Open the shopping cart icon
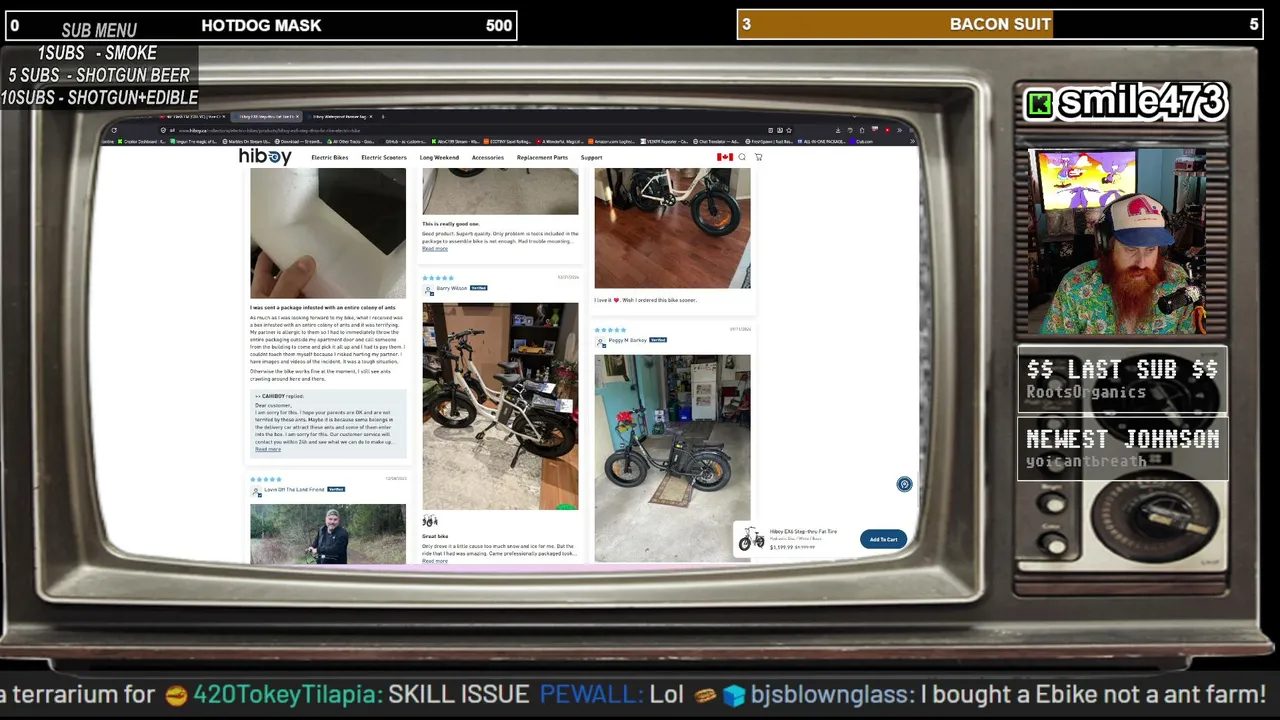The height and width of the screenshot is (720, 1280). 758,157
